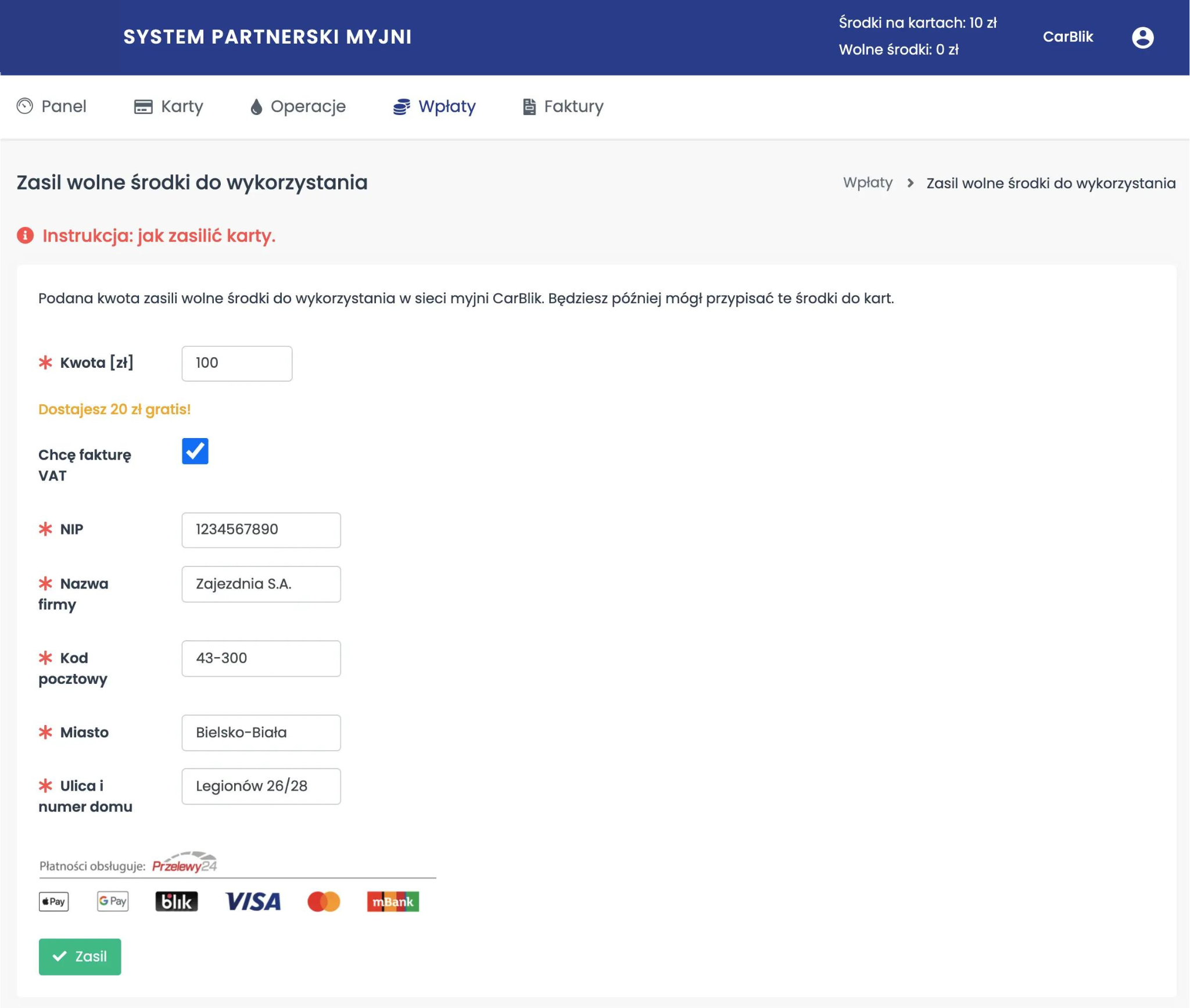Open the Instrukcja: jak zasilić karty link
This screenshot has height=1008, width=1190.
click(159, 235)
